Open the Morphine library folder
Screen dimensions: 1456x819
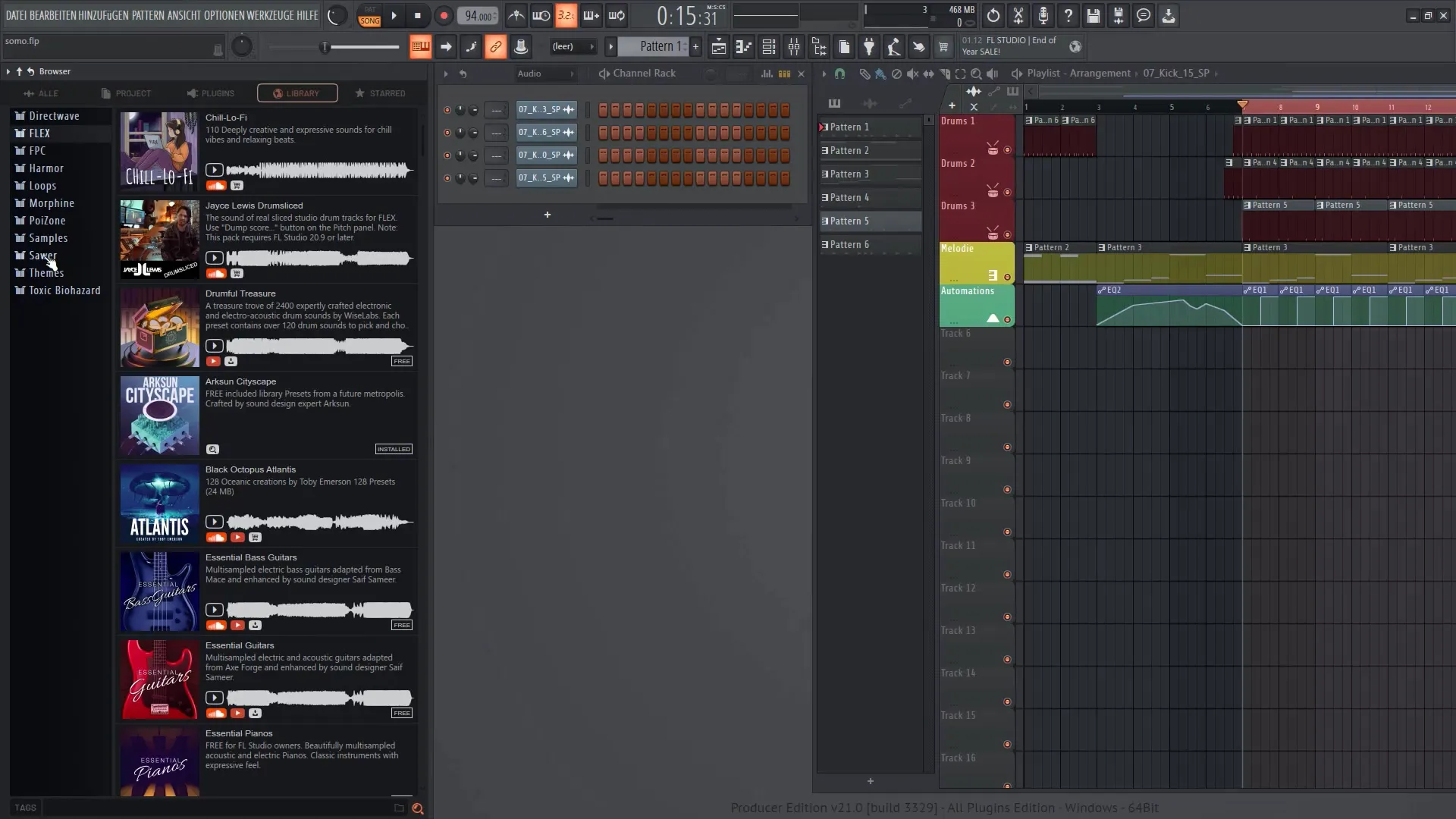coord(61,203)
